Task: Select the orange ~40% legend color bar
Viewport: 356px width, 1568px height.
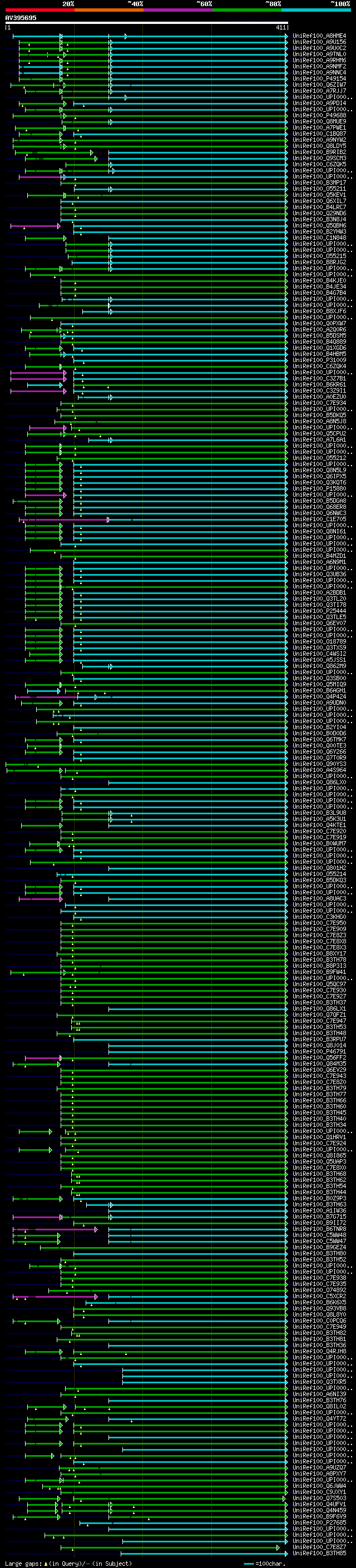Action: coord(109,11)
